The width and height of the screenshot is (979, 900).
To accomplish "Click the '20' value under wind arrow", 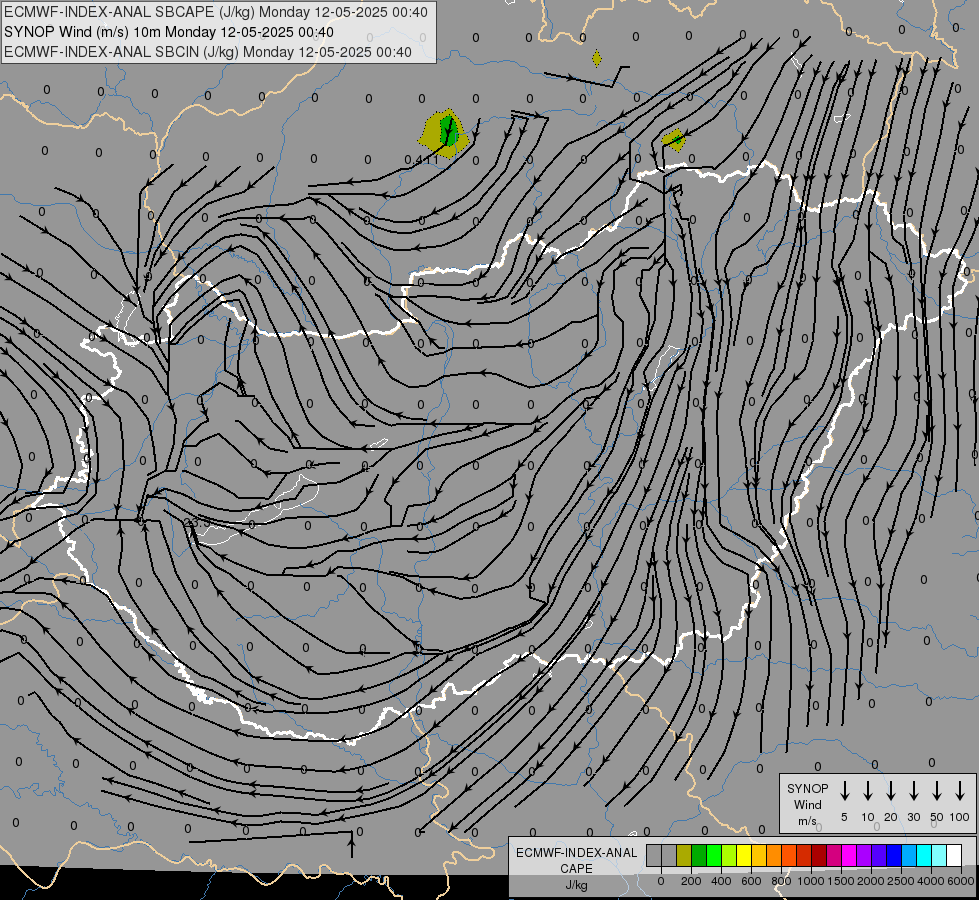I will pyautogui.click(x=891, y=817).
